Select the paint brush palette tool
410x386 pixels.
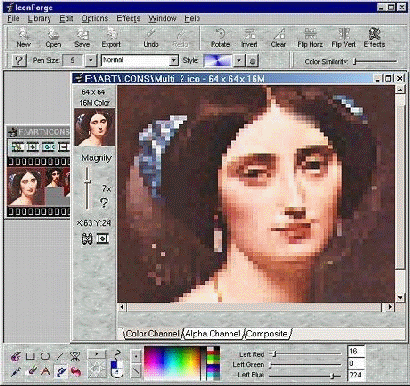[x=15, y=357]
